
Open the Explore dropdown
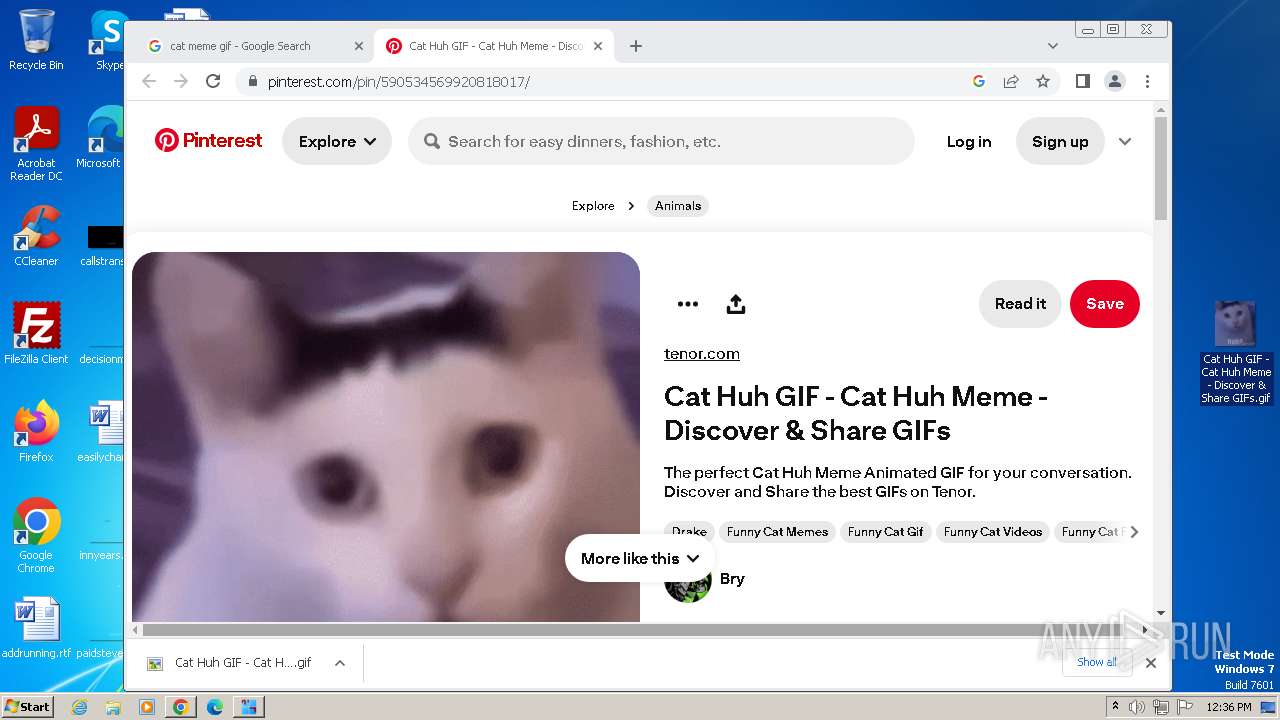[337, 141]
